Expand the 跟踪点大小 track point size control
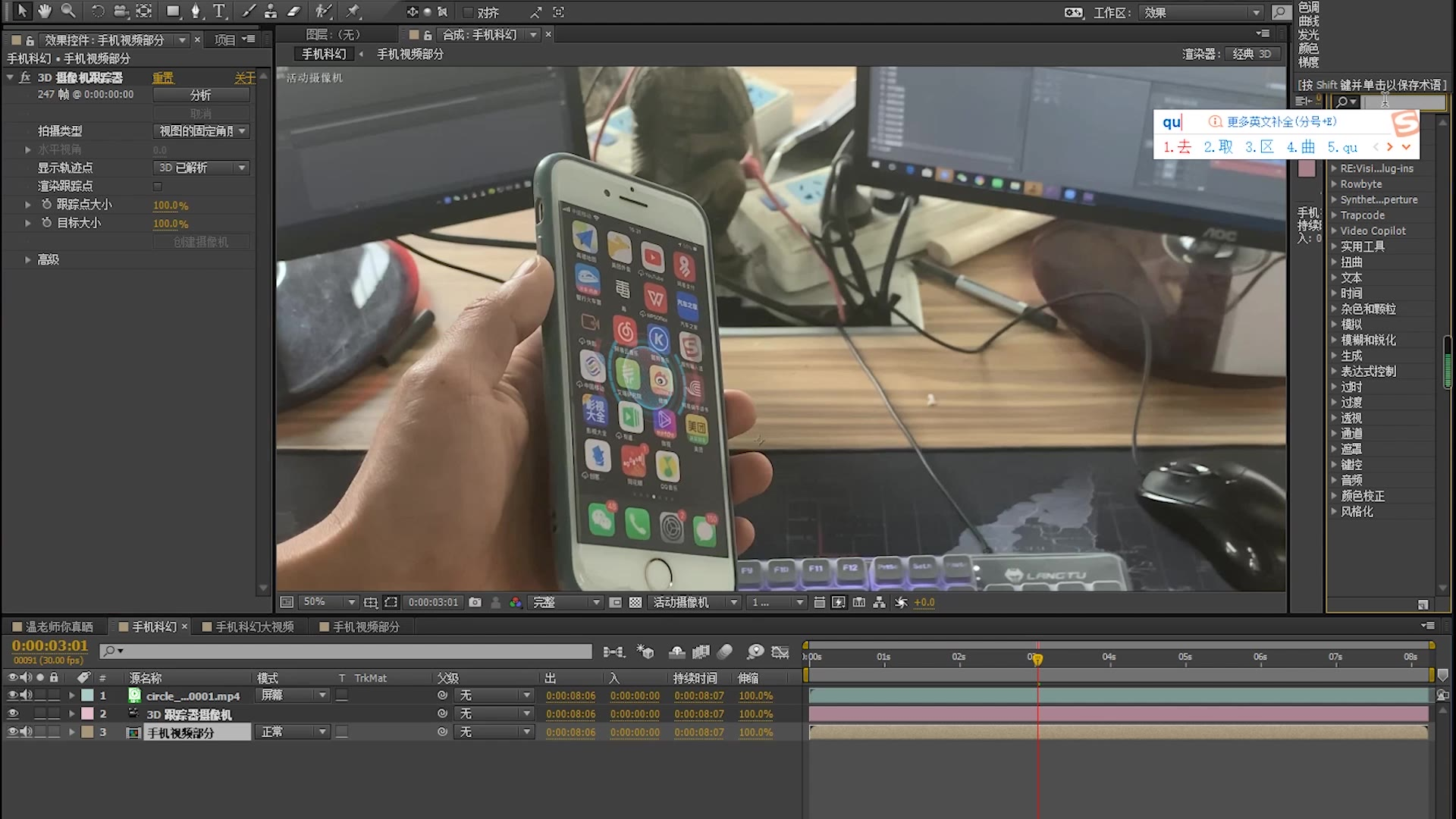Viewport: 1456px width, 819px height. (27, 205)
